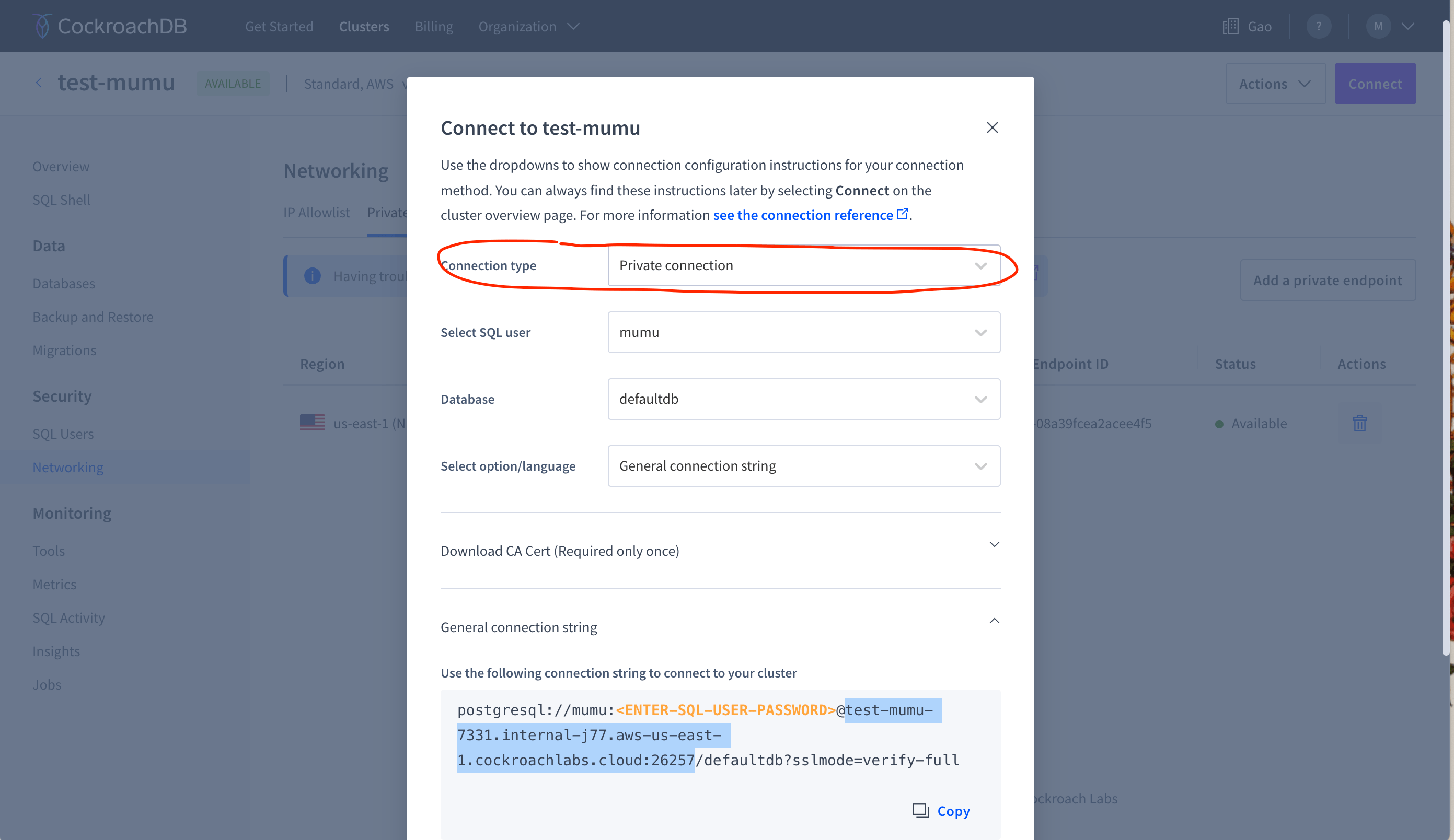Viewport: 1454px width, 840px height.
Task: Delete the endpoint using the trash icon
Action: point(1359,423)
